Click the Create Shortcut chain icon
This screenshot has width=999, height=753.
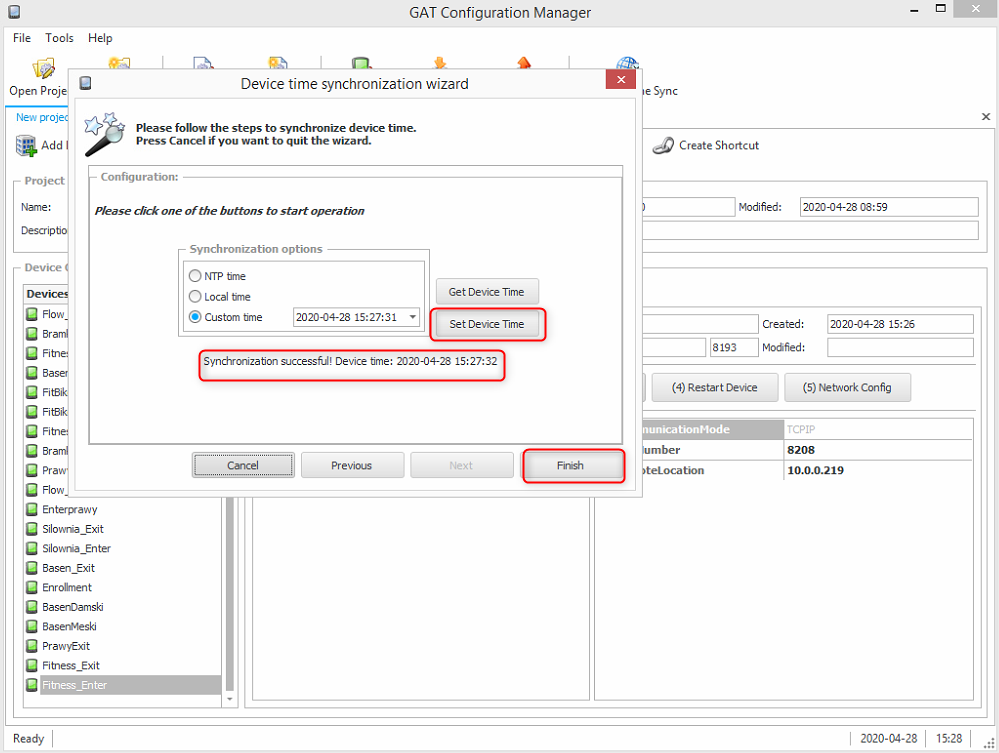click(663, 146)
